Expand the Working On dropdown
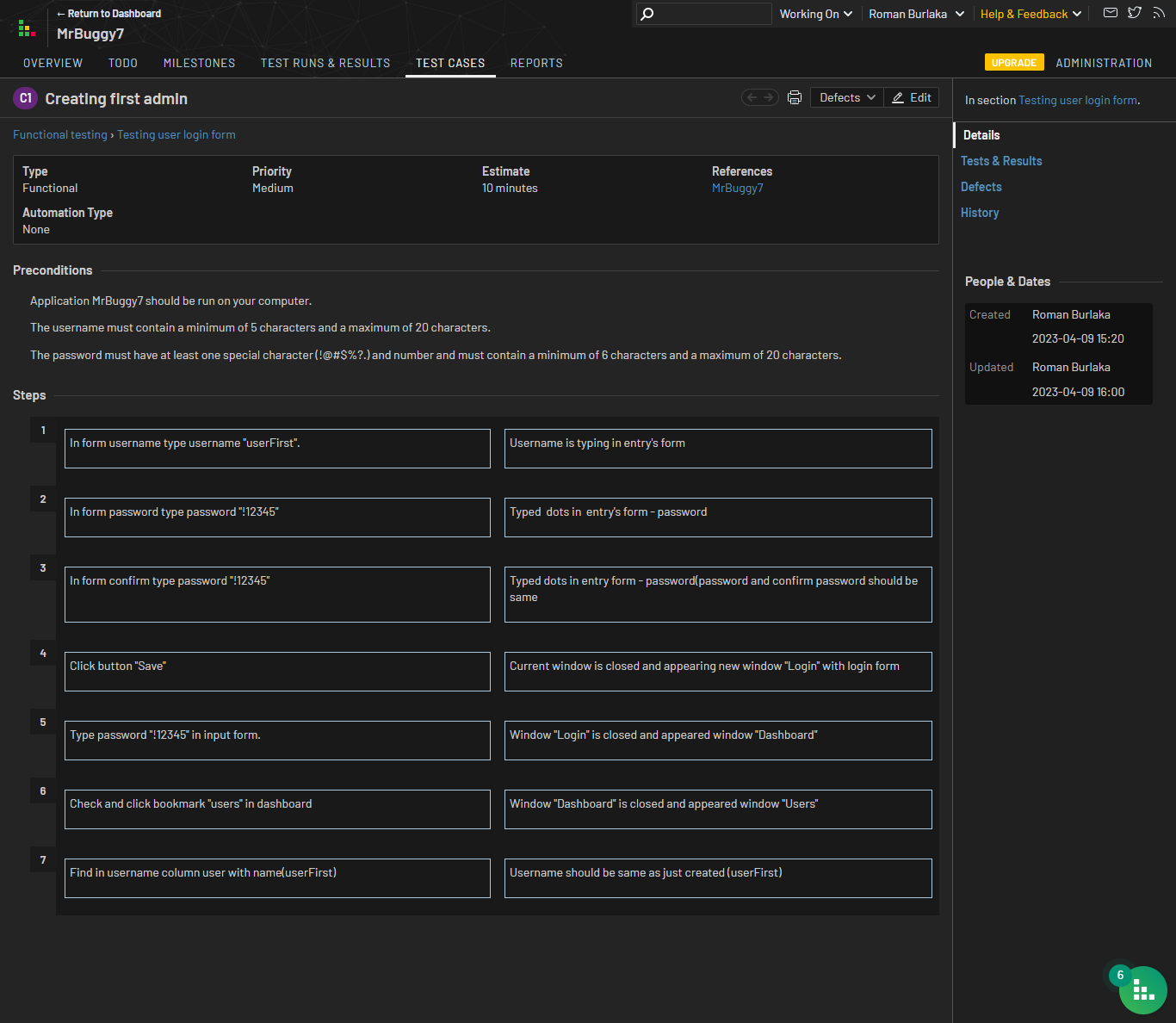This screenshot has width=1176, height=1023. (815, 14)
